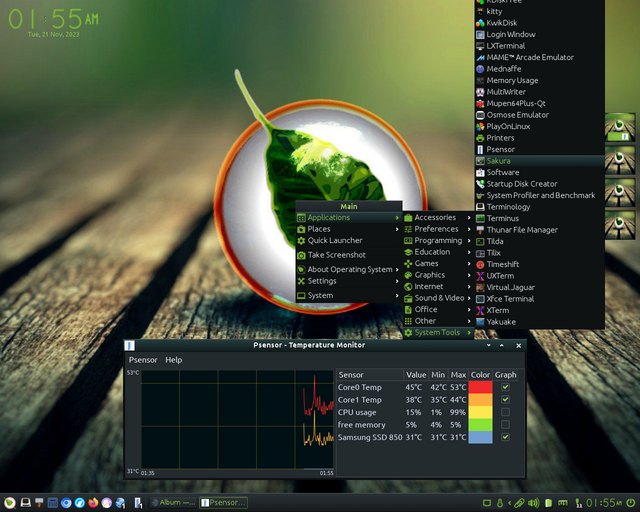The image size is (640, 512).
Task: Open Mednaffe from the app list
Action: tap(540, 69)
